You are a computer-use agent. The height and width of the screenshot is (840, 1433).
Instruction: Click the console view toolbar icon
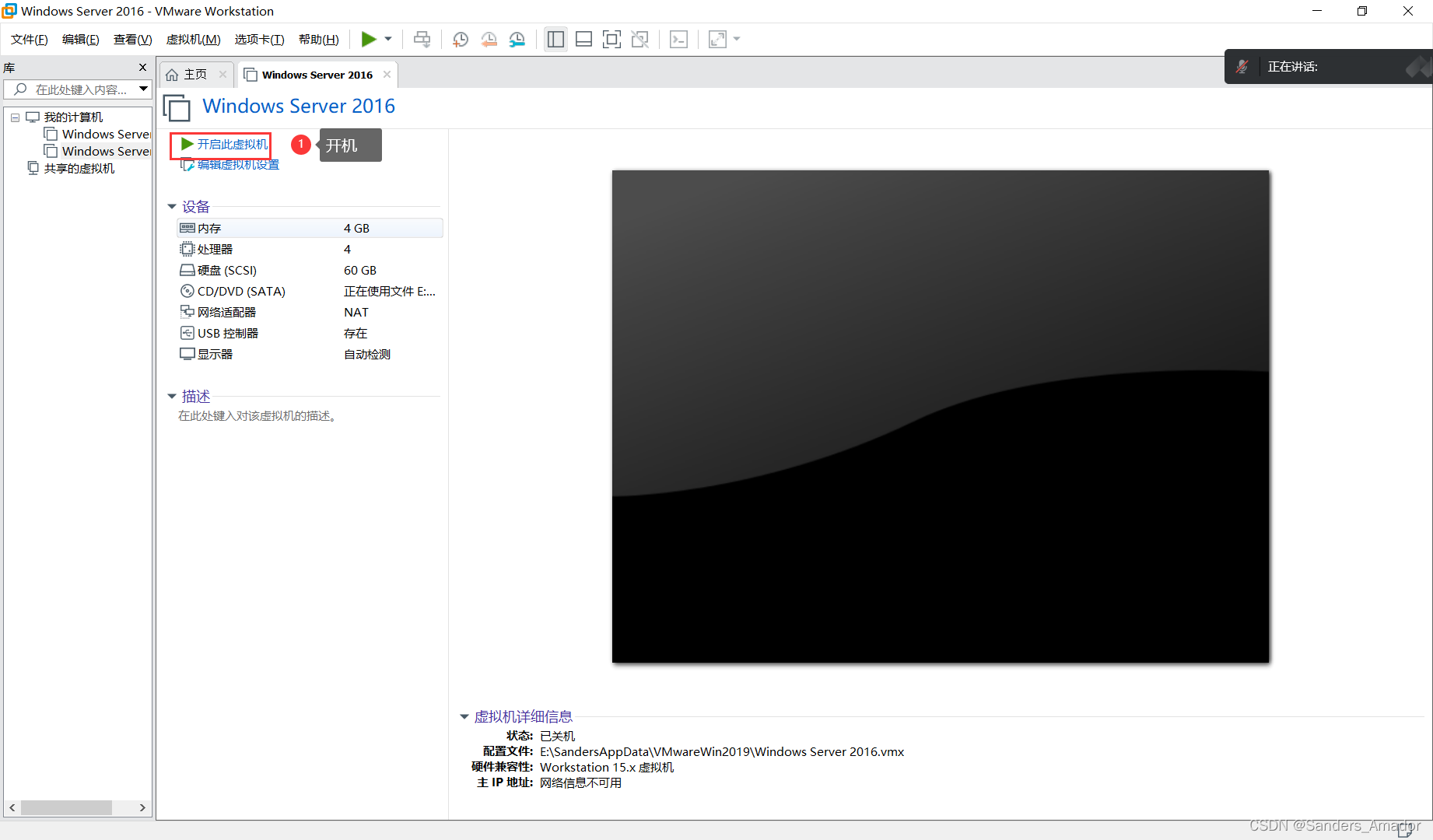click(678, 39)
